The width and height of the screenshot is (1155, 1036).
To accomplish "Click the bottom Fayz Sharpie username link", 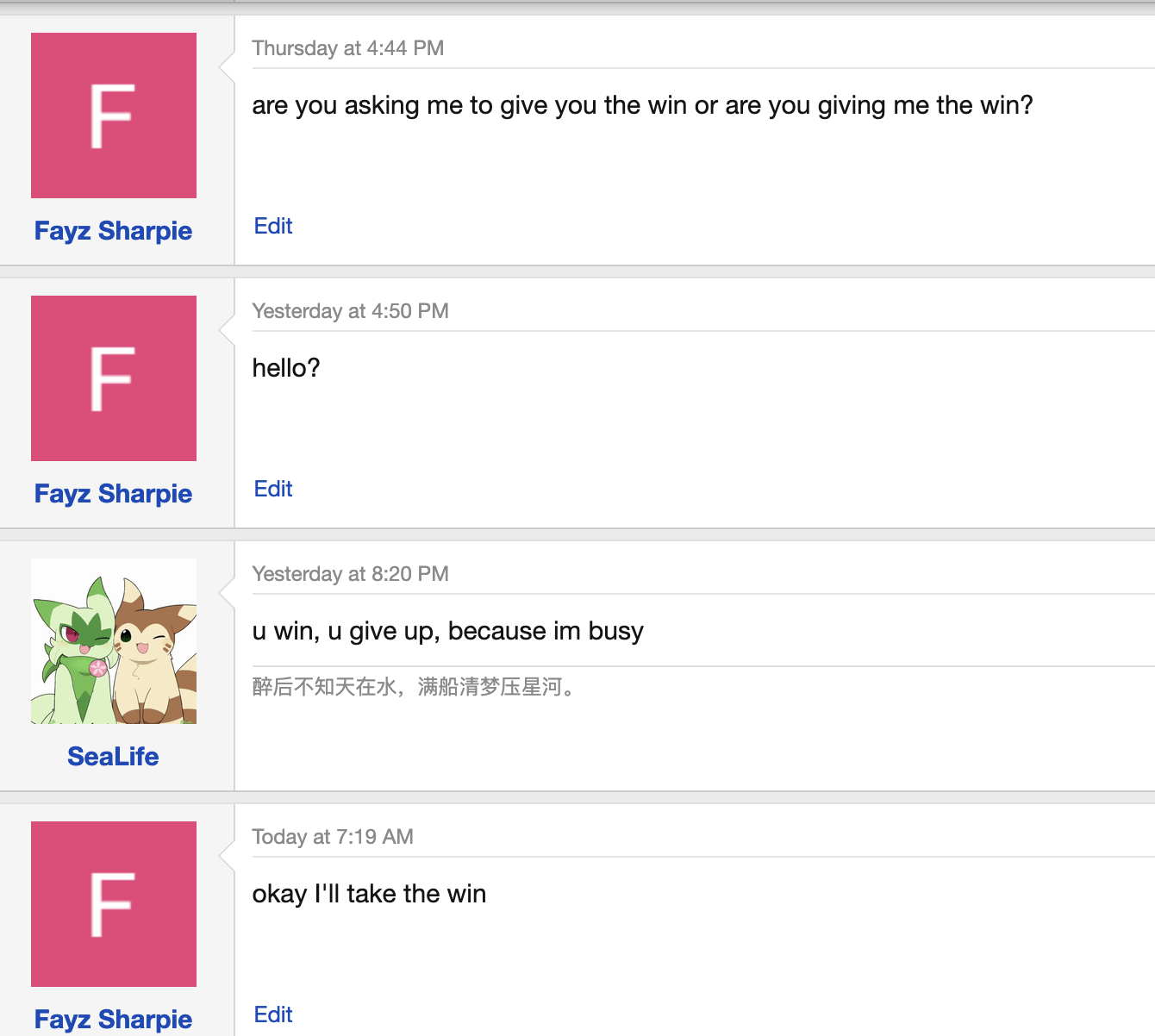I will click(113, 1019).
